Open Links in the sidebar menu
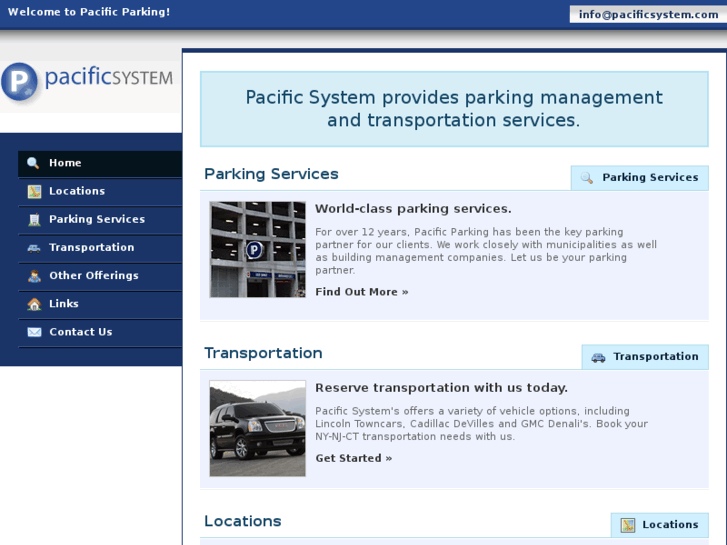Screen dimensions: 727x545 (100, 304)
